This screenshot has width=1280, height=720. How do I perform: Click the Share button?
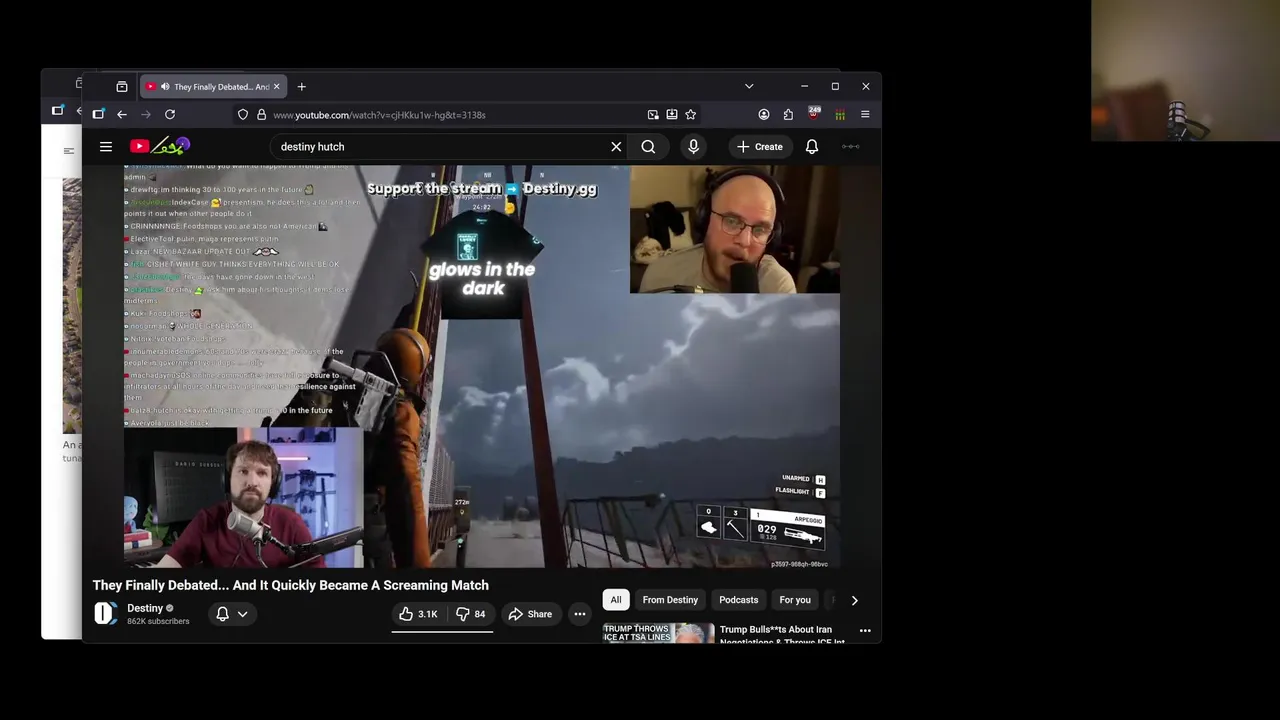click(530, 614)
